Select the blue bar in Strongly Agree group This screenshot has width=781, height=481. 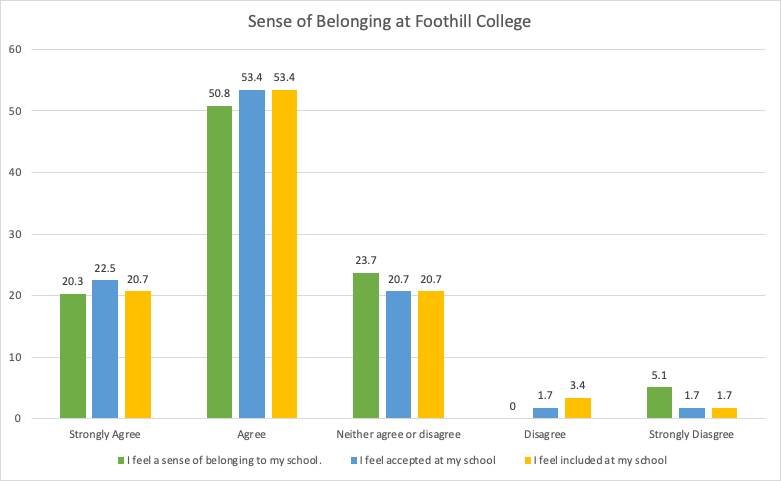(105, 349)
